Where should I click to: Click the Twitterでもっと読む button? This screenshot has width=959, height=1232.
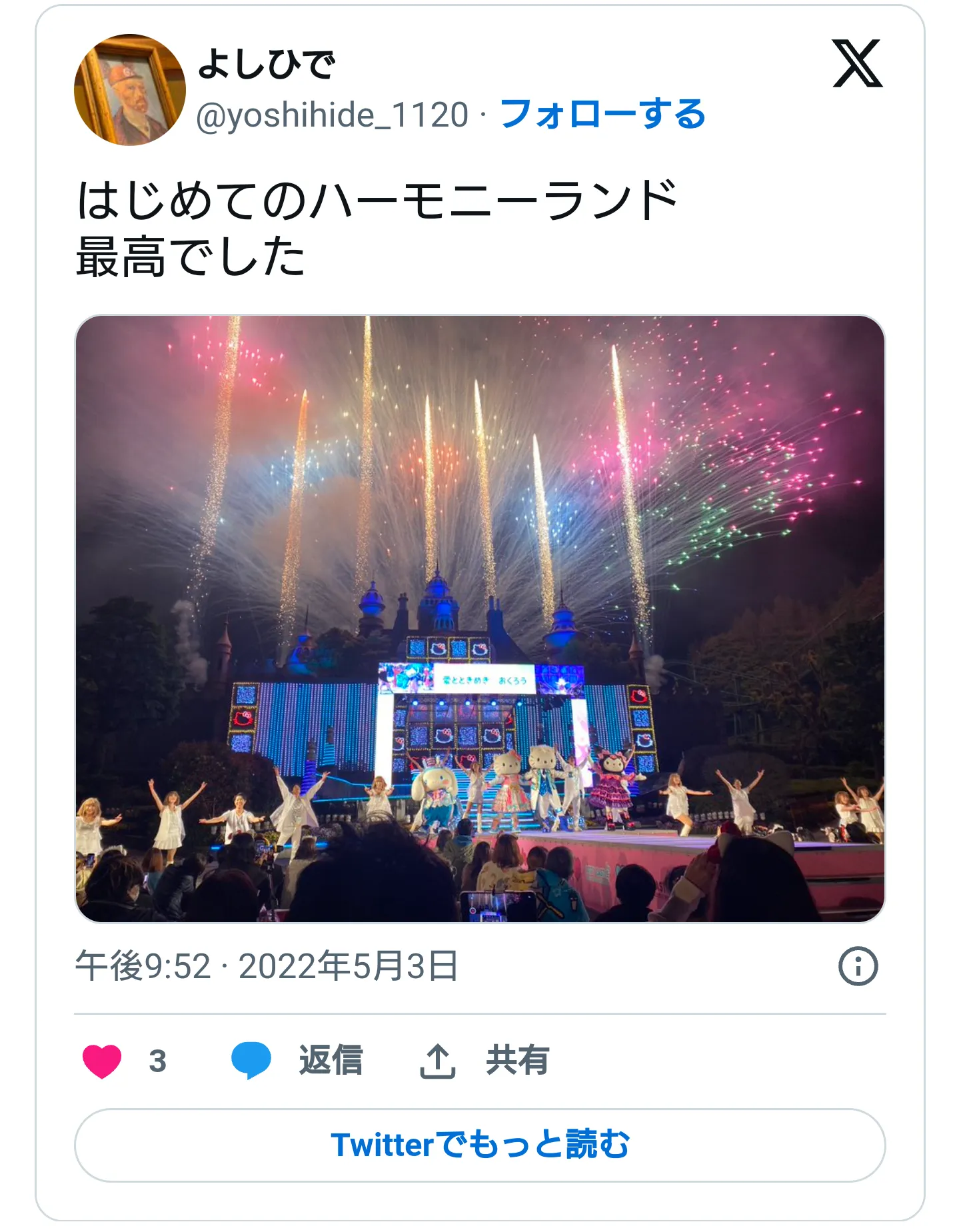[x=480, y=1145]
